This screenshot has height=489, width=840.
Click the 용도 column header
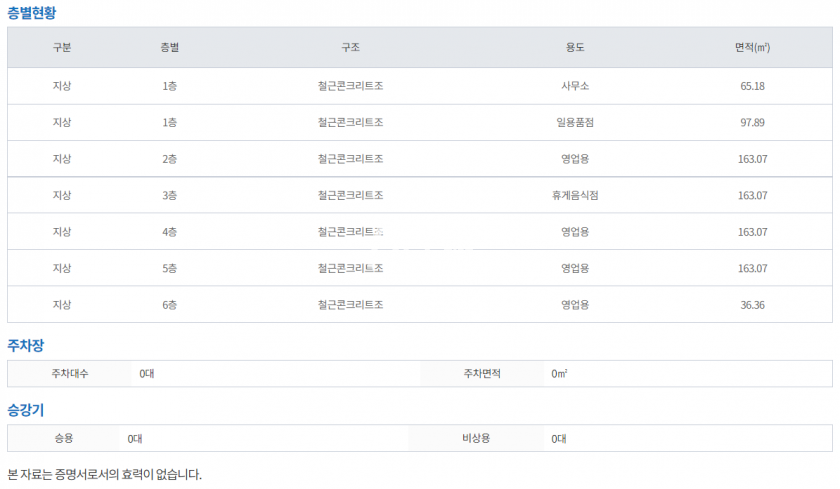point(575,48)
